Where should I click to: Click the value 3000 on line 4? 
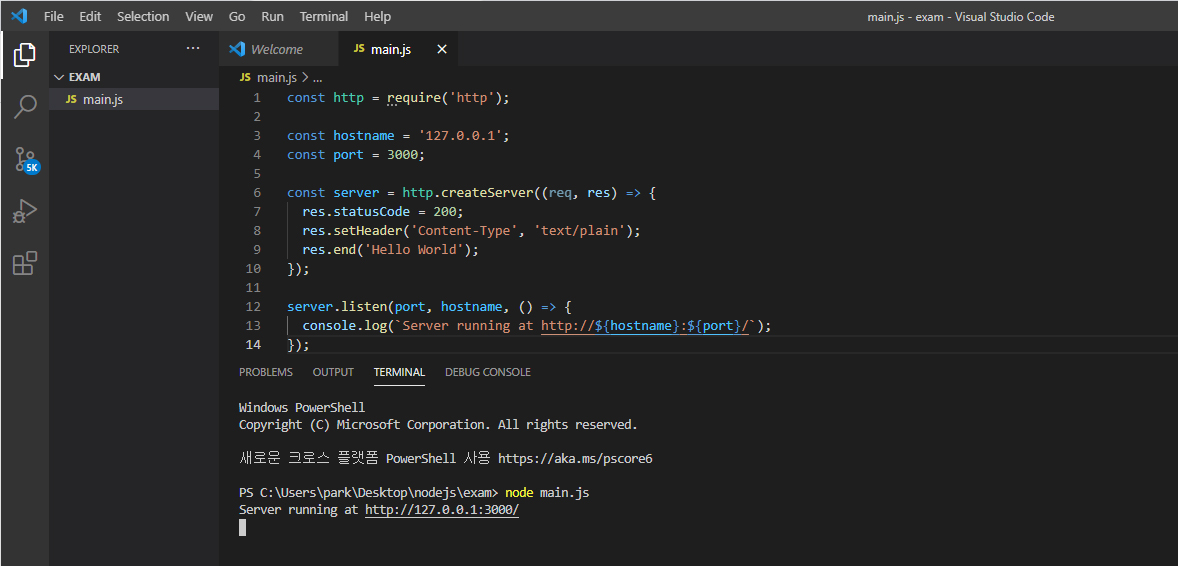click(x=402, y=155)
